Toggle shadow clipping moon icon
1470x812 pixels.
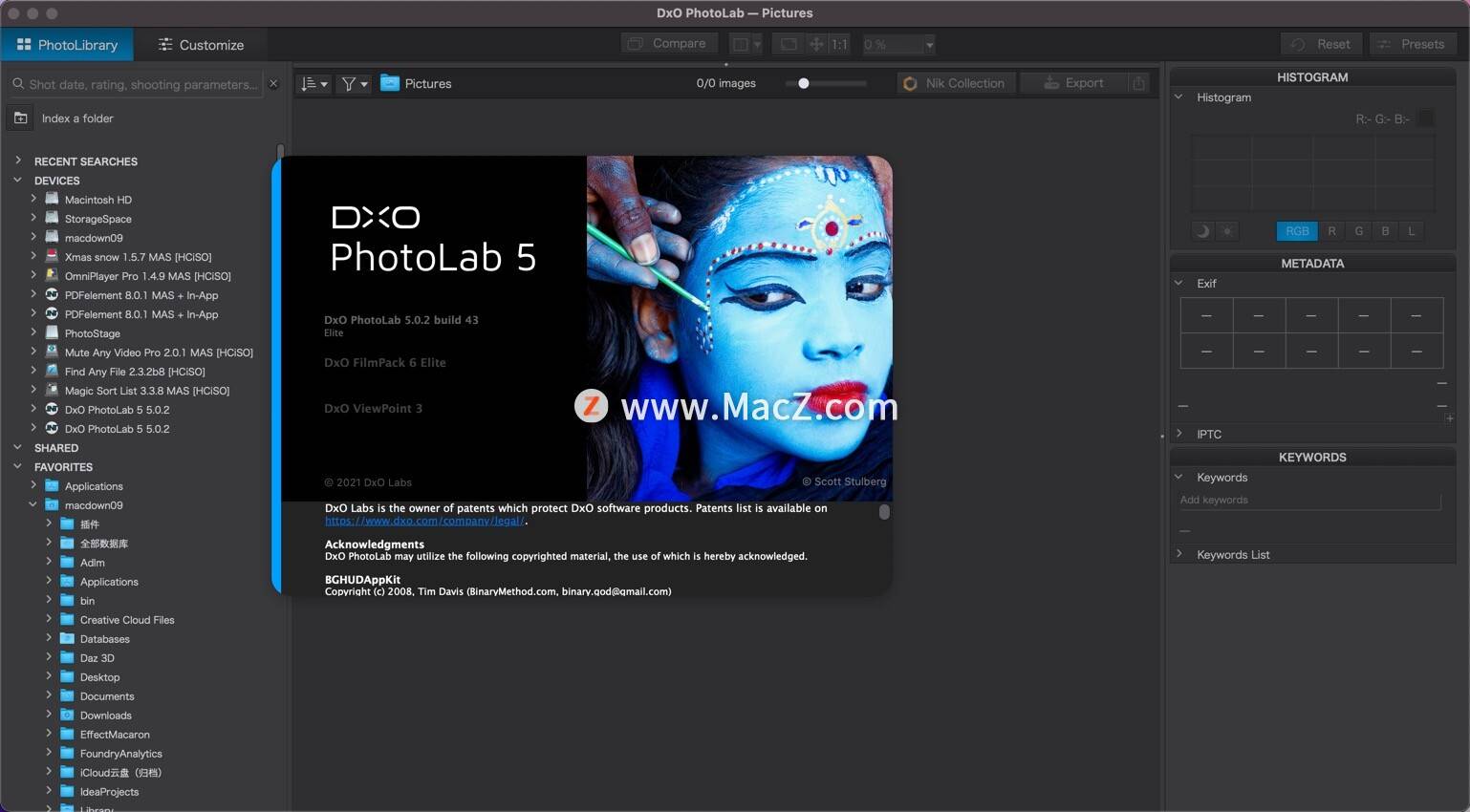1202,230
